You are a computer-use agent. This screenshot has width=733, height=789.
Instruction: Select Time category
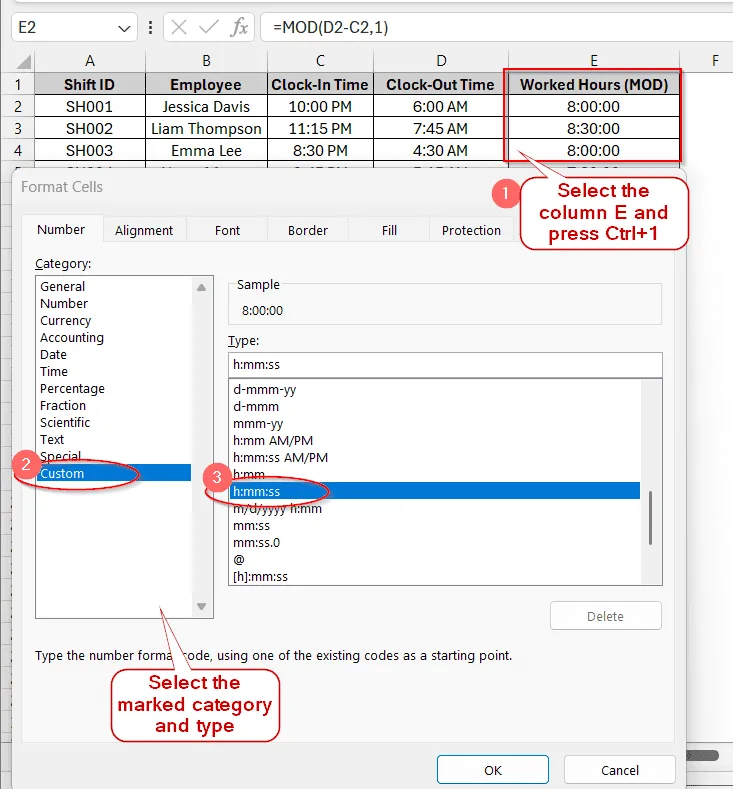click(x=115, y=371)
